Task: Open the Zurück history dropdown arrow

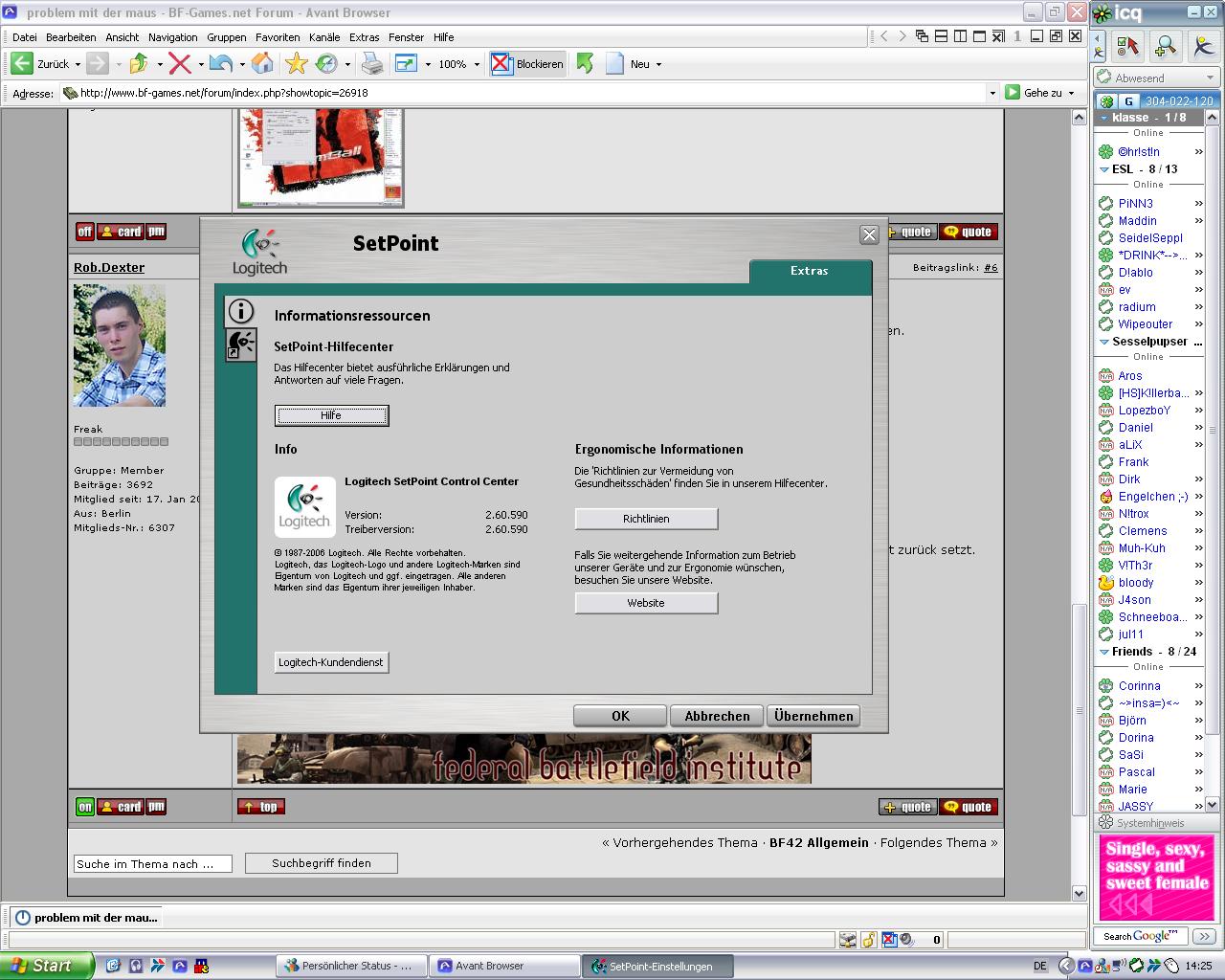Action: coord(78,65)
